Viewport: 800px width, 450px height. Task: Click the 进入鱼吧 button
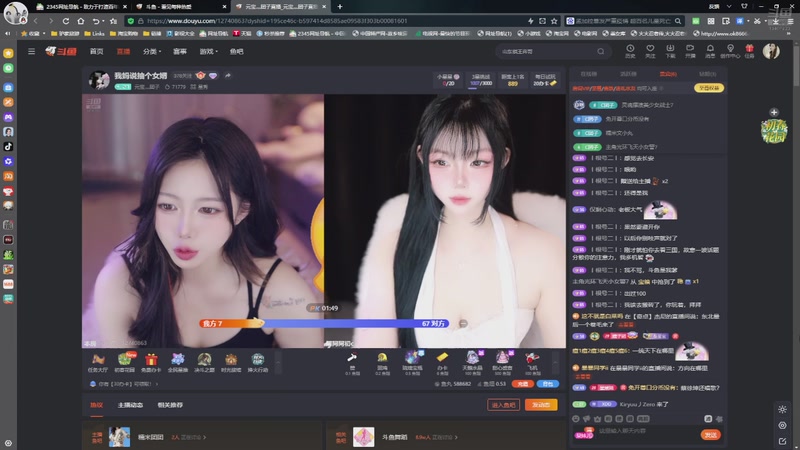point(503,405)
